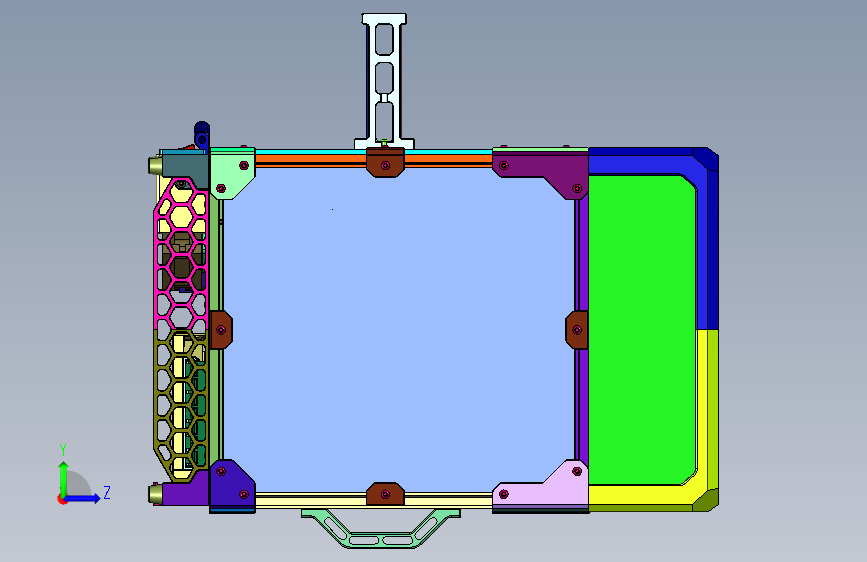This screenshot has height=562, width=867.
Task: Select the mint green handle at the bottom
Action: tap(380, 528)
